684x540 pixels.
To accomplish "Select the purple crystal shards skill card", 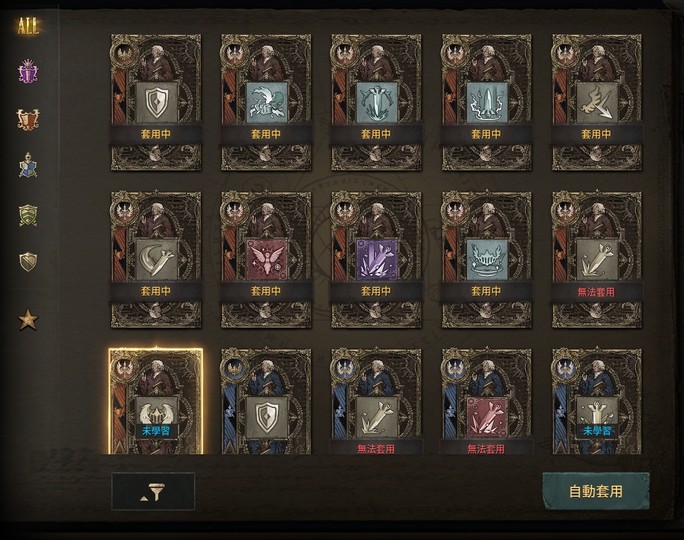I will (x=376, y=260).
